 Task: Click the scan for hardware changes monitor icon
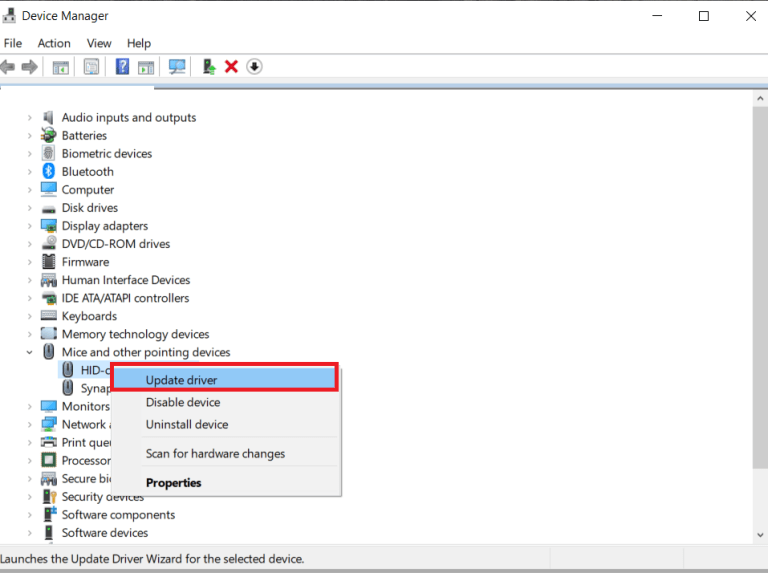click(x=177, y=67)
